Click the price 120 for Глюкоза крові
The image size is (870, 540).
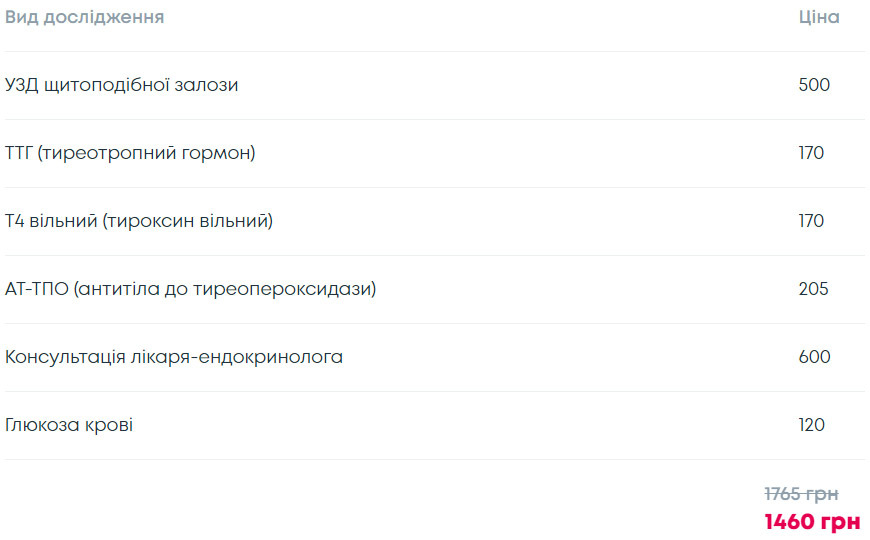tap(812, 425)
